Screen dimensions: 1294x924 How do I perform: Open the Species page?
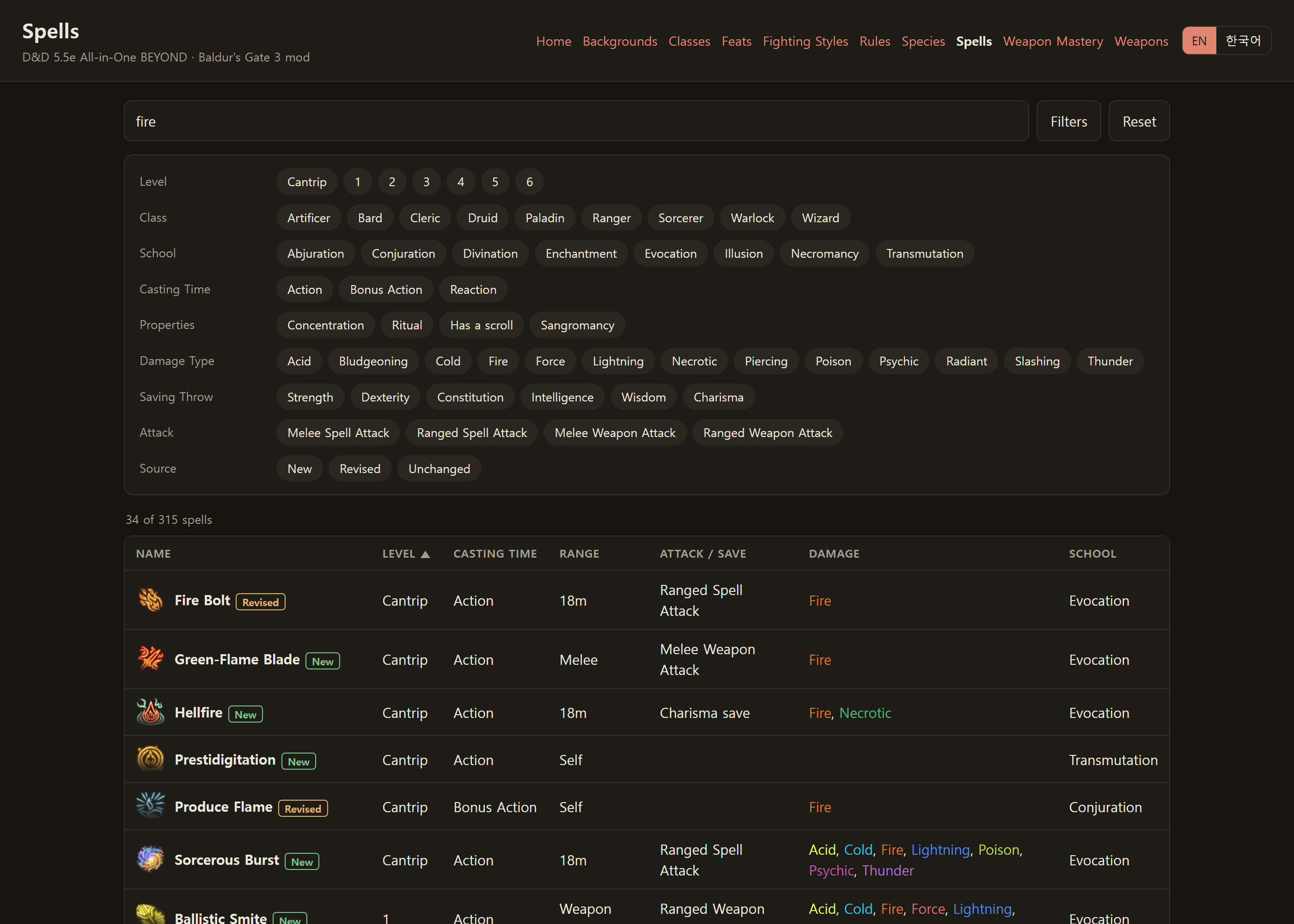[923, 42]
